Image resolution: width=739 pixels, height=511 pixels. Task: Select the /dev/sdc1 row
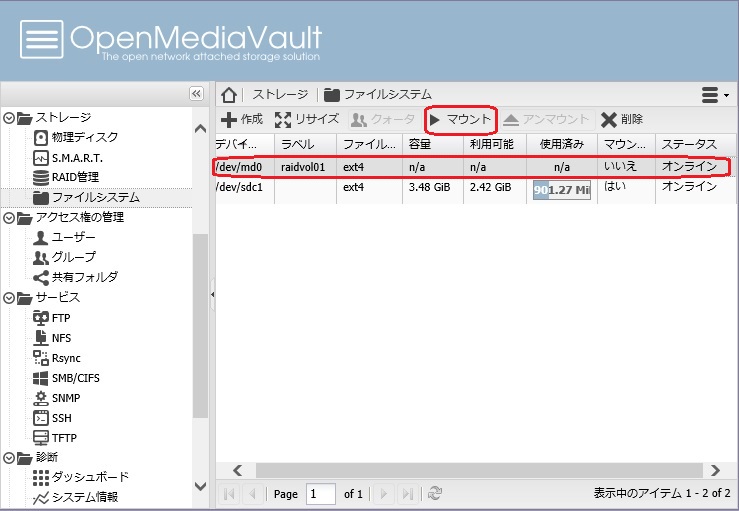pos(475,189)
